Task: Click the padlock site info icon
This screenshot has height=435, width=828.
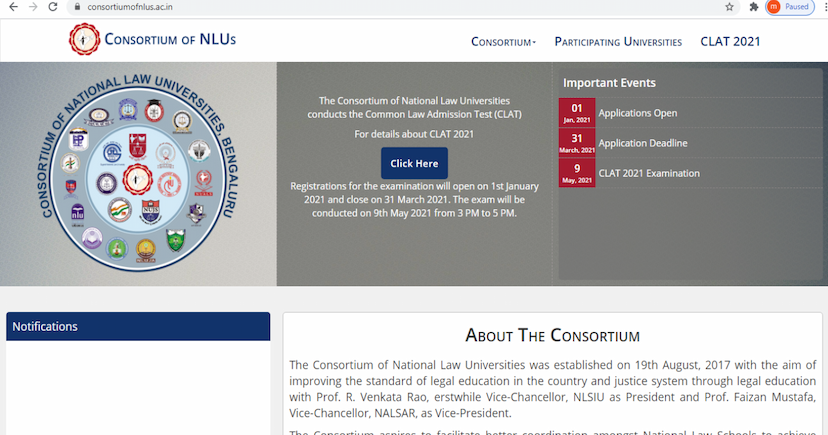Action: tap(76, 7)
